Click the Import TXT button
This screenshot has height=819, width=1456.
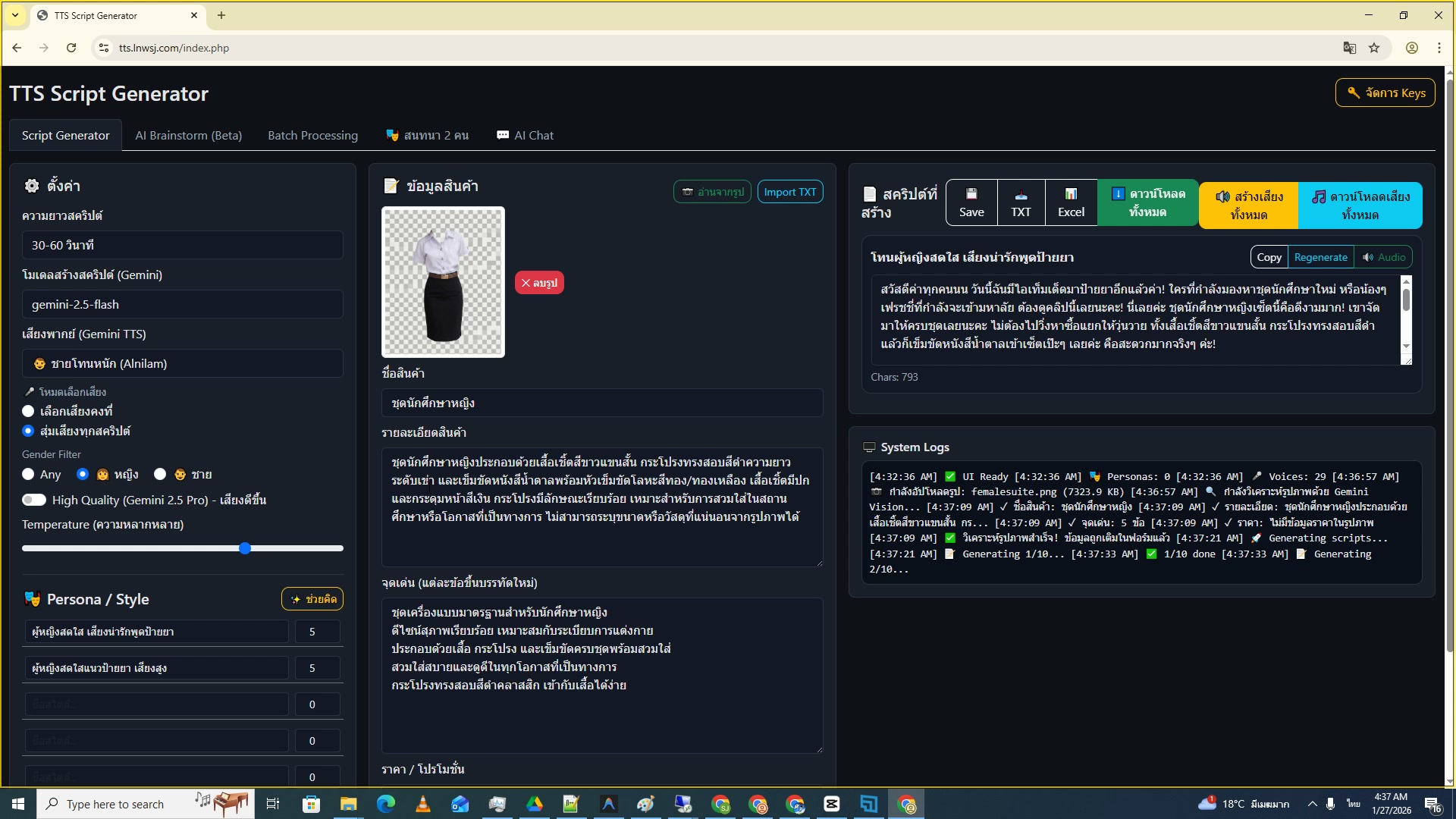click(789, 192)
